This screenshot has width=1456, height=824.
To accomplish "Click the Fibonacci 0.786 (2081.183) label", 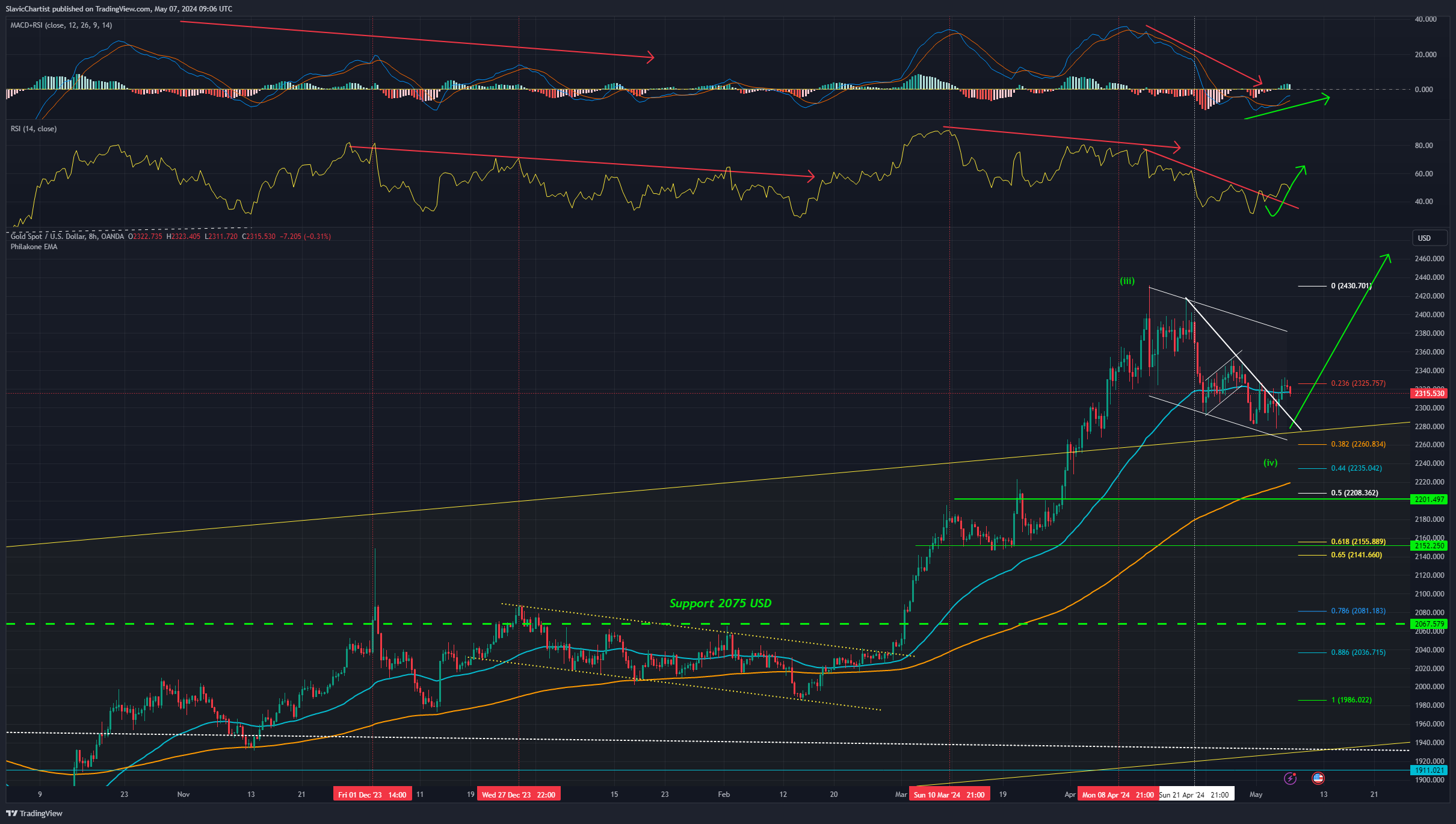I will click(1358, 611).
